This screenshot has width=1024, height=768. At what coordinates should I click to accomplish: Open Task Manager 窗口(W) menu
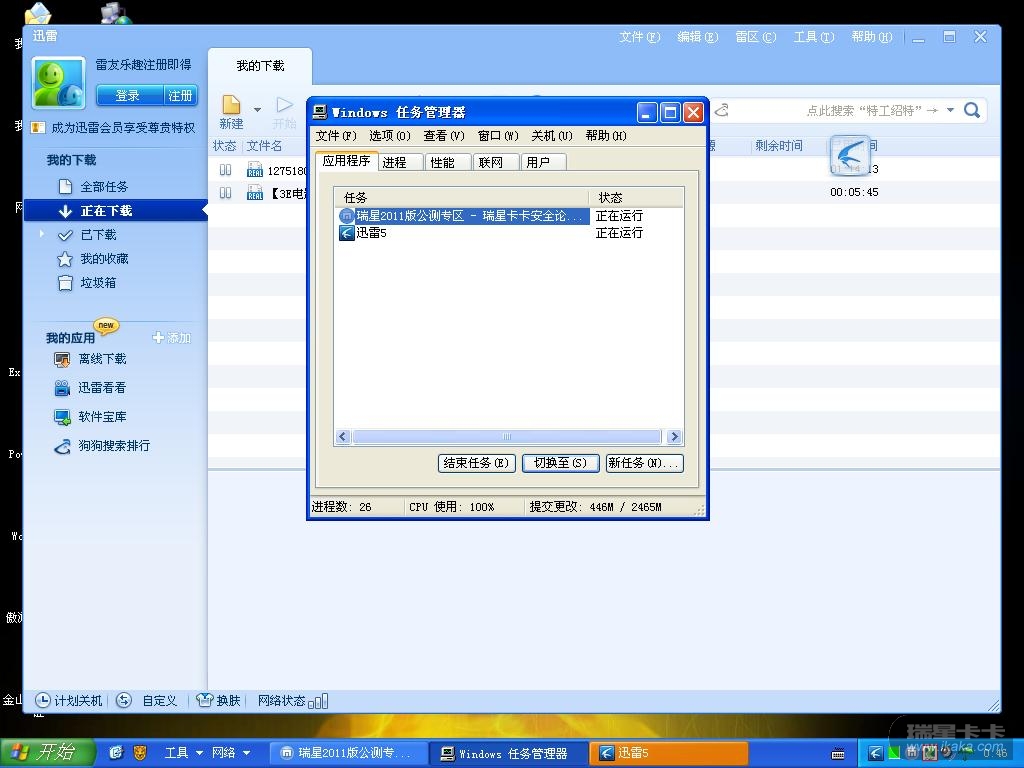[498, 136]
